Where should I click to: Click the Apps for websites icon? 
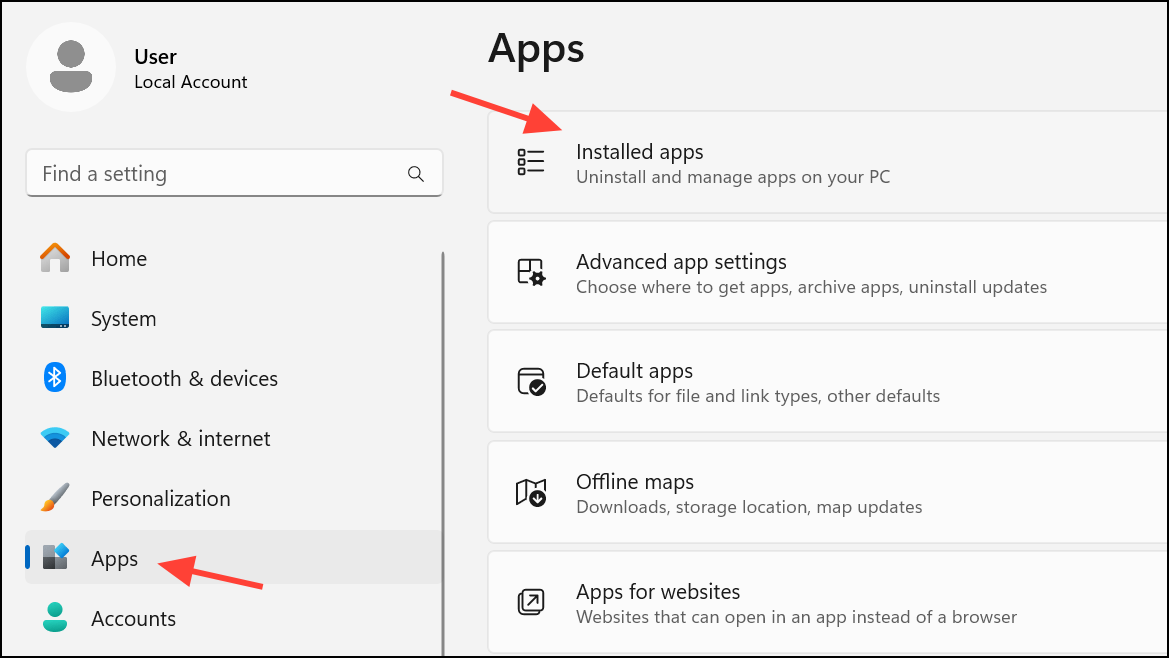(x=531, y=602)
